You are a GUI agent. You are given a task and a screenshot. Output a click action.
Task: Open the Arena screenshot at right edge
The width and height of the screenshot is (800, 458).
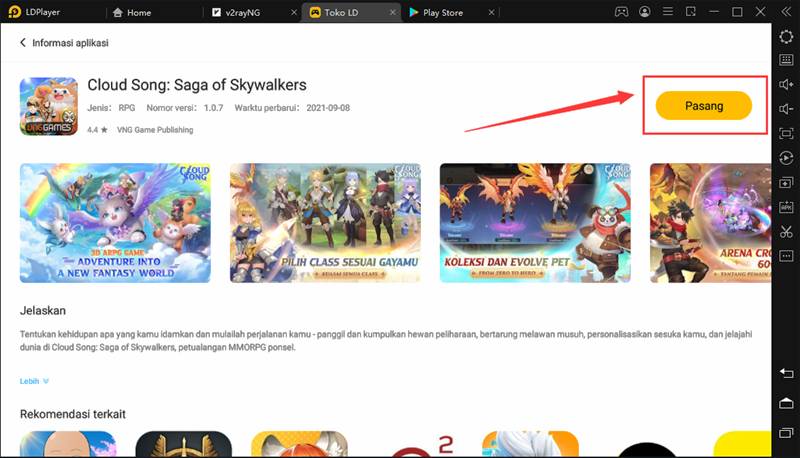(710, 223)
